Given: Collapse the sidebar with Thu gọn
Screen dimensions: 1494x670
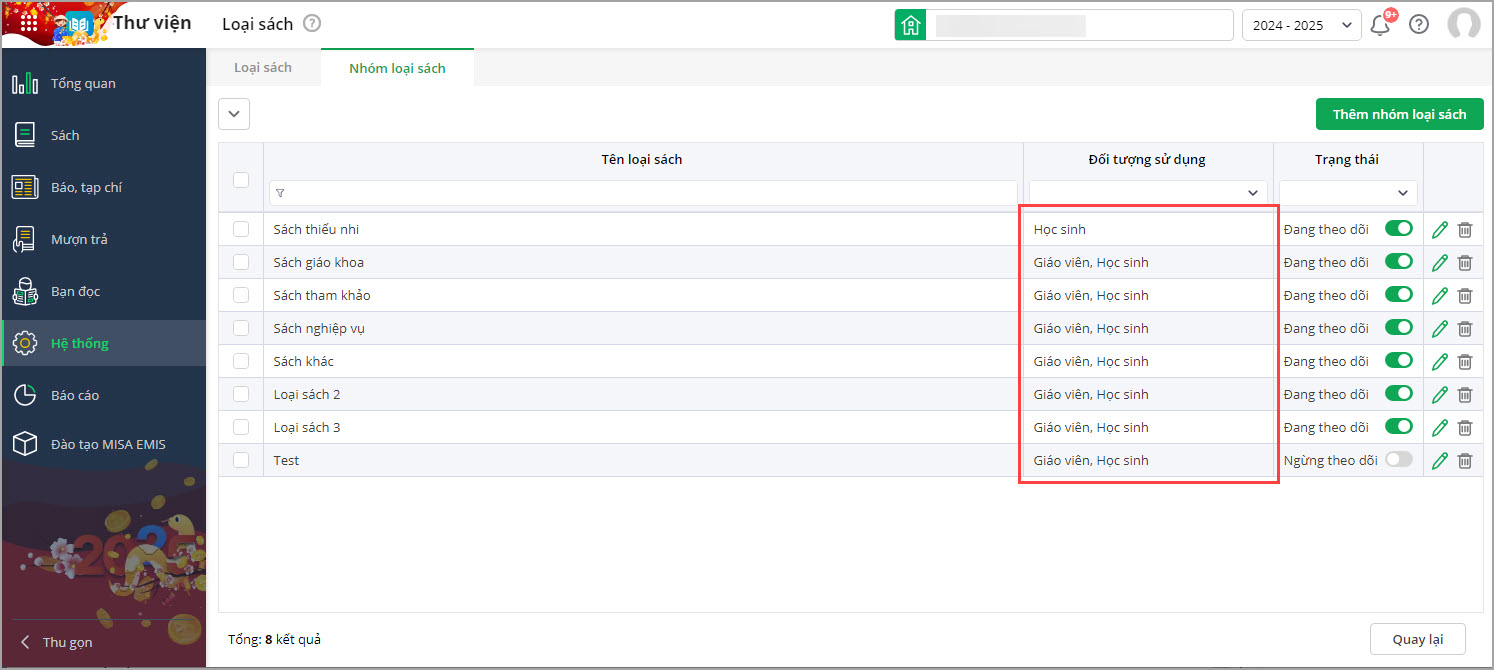Looking at the screenshot, I should coord(56,642).
